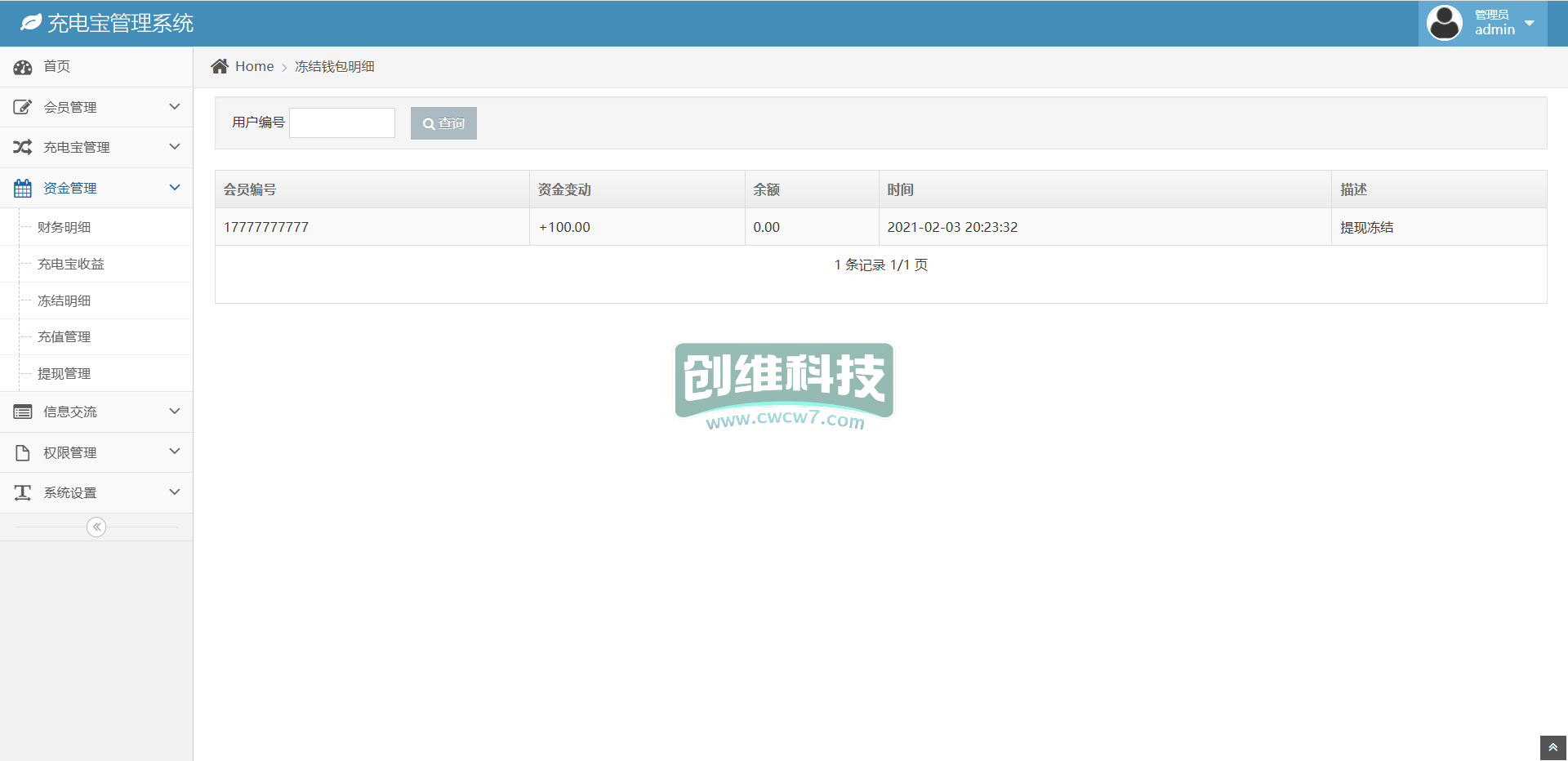Screen dimensions: 1568x761
Task: Open 提现管理 submenu item
Action: pos(65,373)
